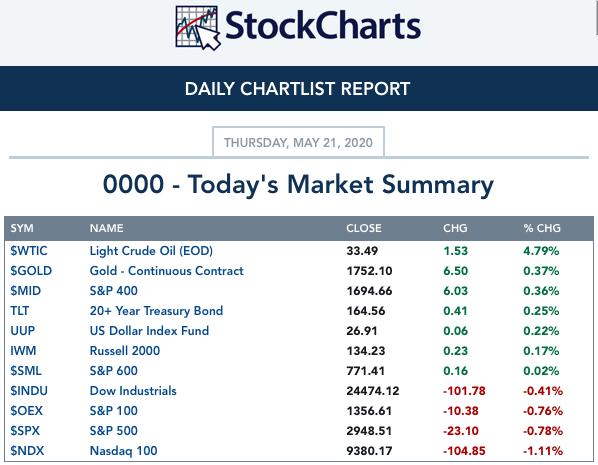Select the $GOLD symbol link

(31, 271)
